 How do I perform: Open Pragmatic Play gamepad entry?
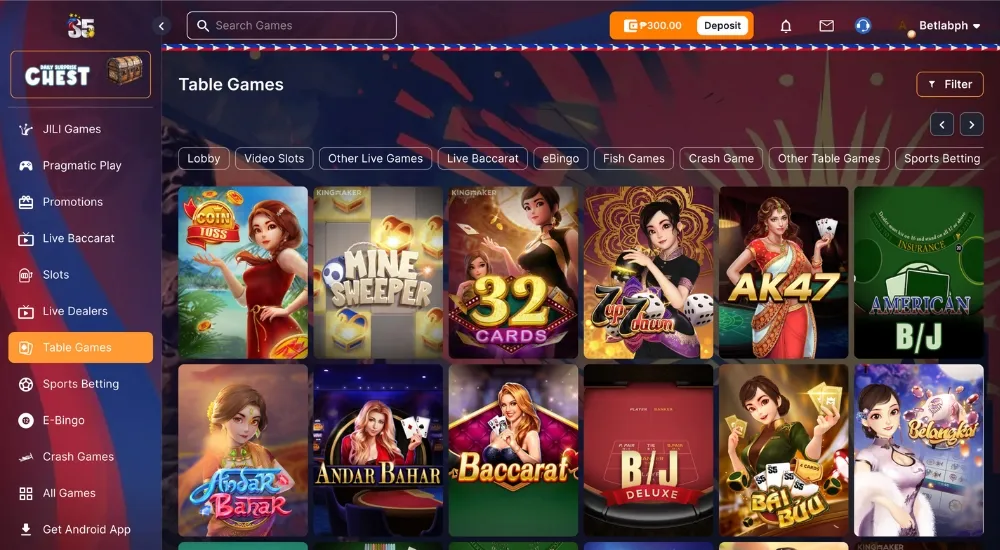coord(80,165)
